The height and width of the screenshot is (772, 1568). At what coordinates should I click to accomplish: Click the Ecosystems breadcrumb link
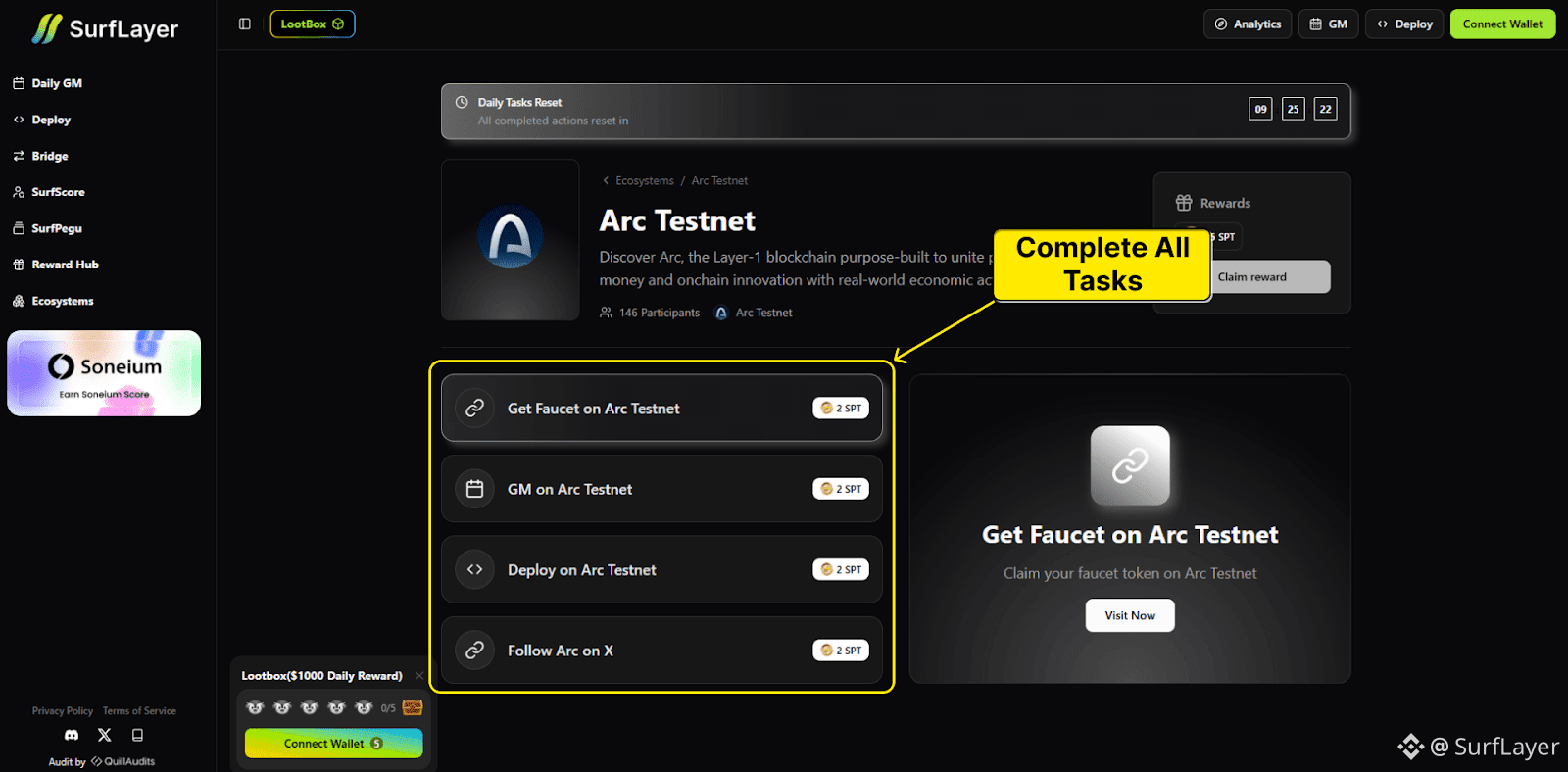coord(645,181)
